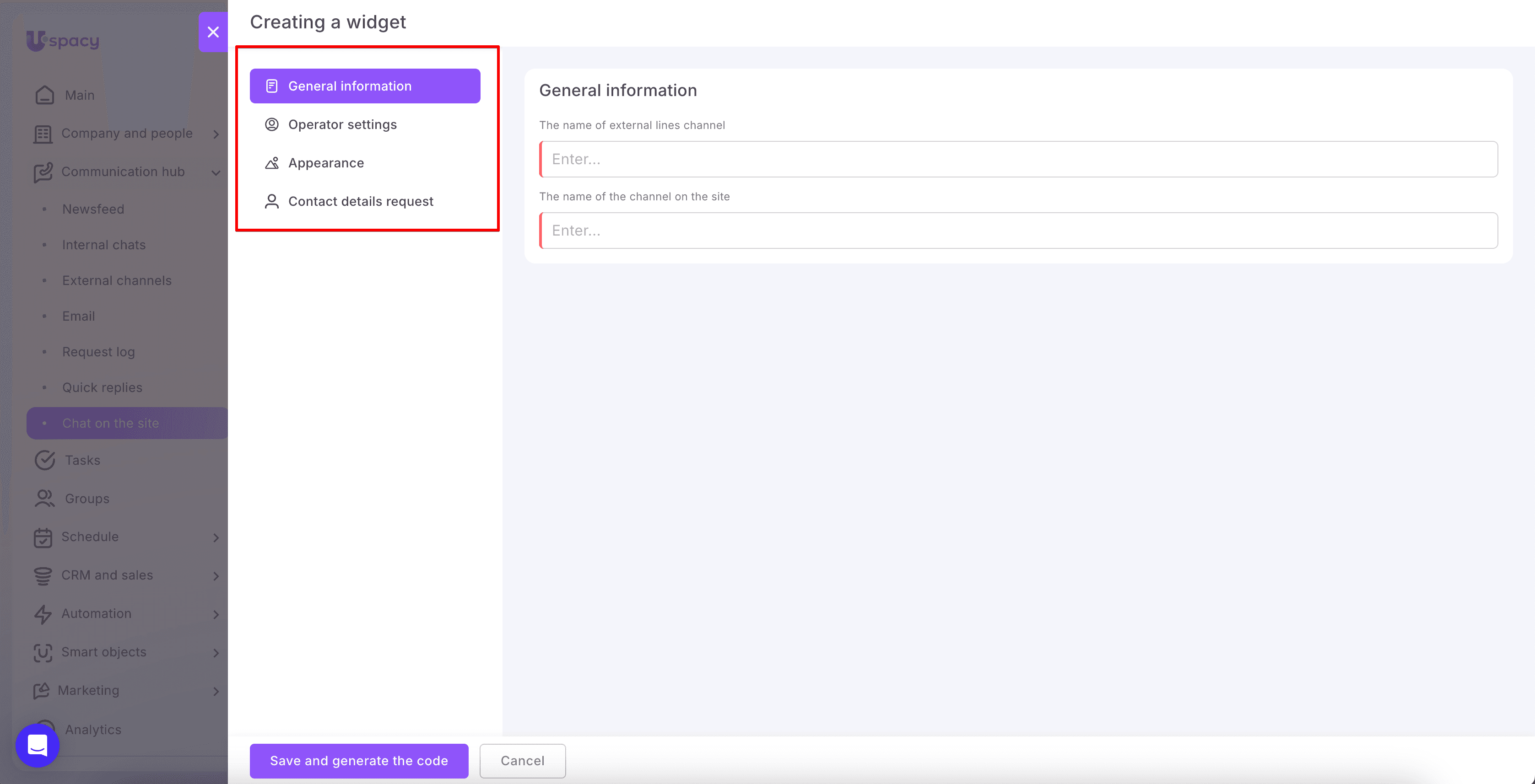
Task: Open Internal chats in the sidebar
Action: tap(104, 245)
